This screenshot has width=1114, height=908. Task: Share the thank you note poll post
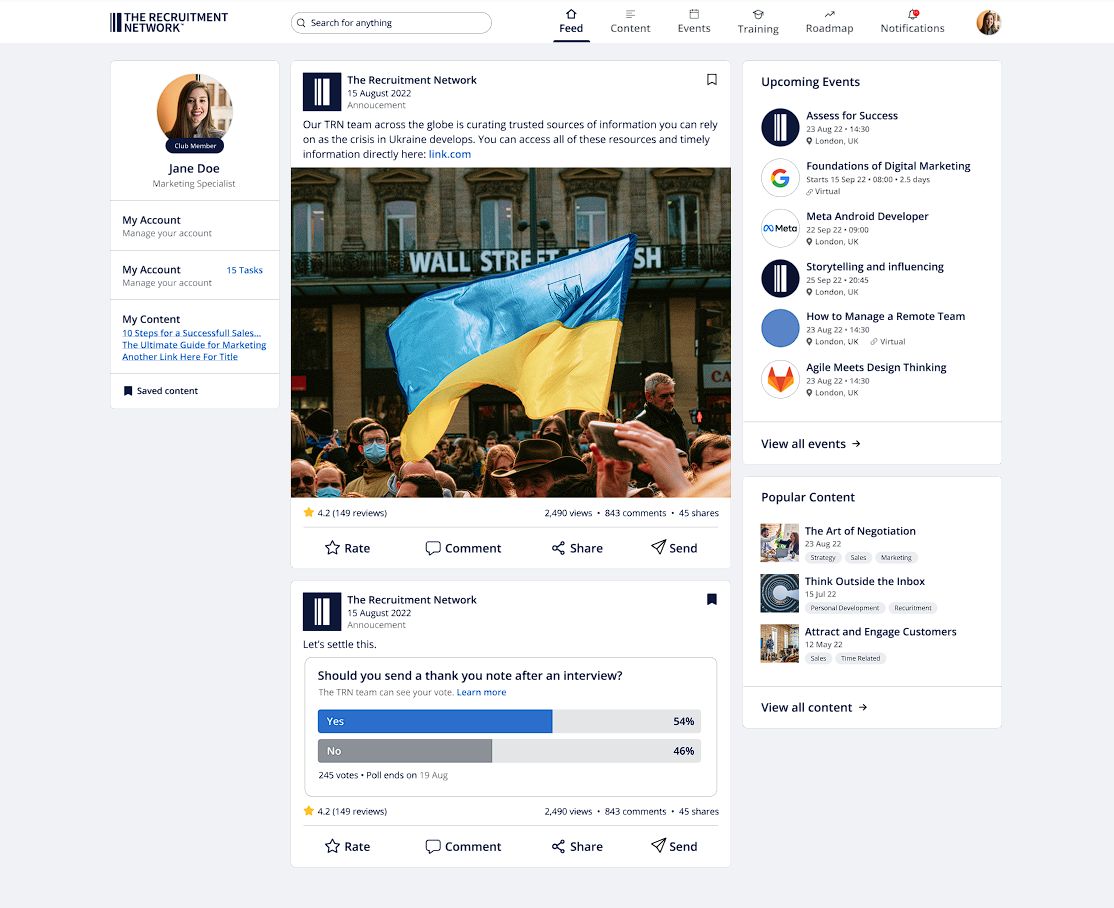click(x=577, y=846)
